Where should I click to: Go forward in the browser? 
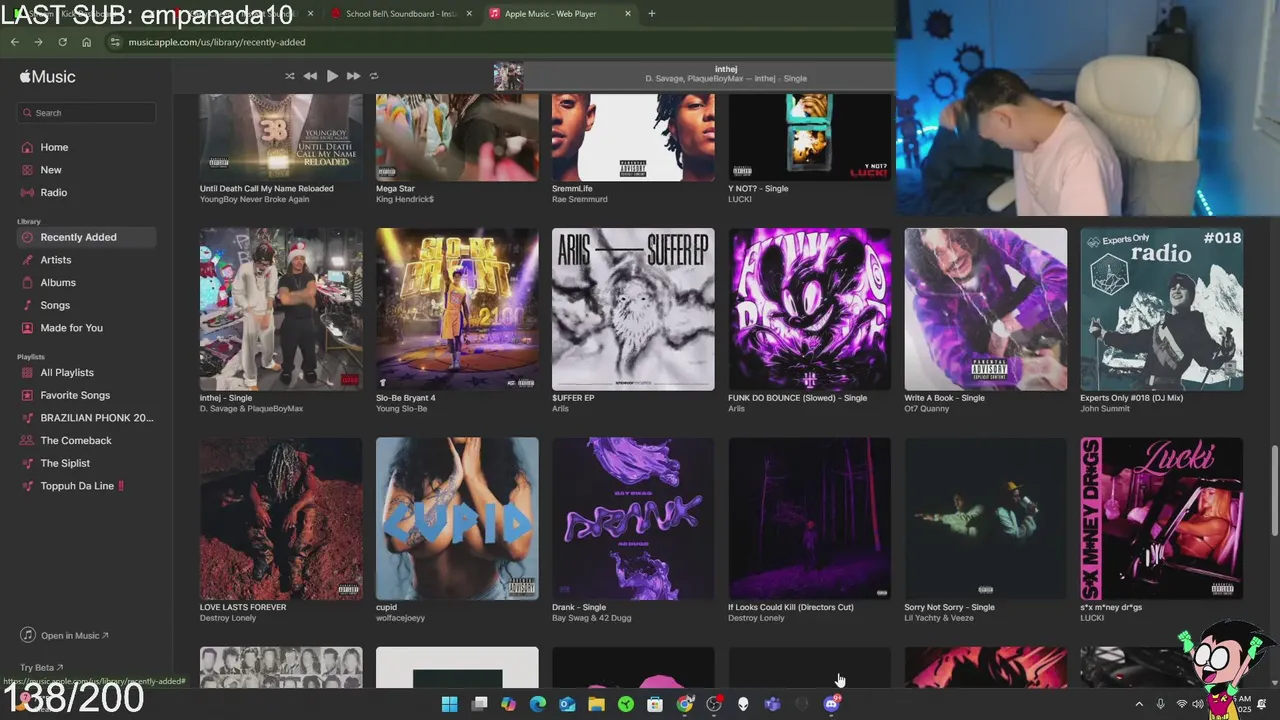tap(38, 42)
